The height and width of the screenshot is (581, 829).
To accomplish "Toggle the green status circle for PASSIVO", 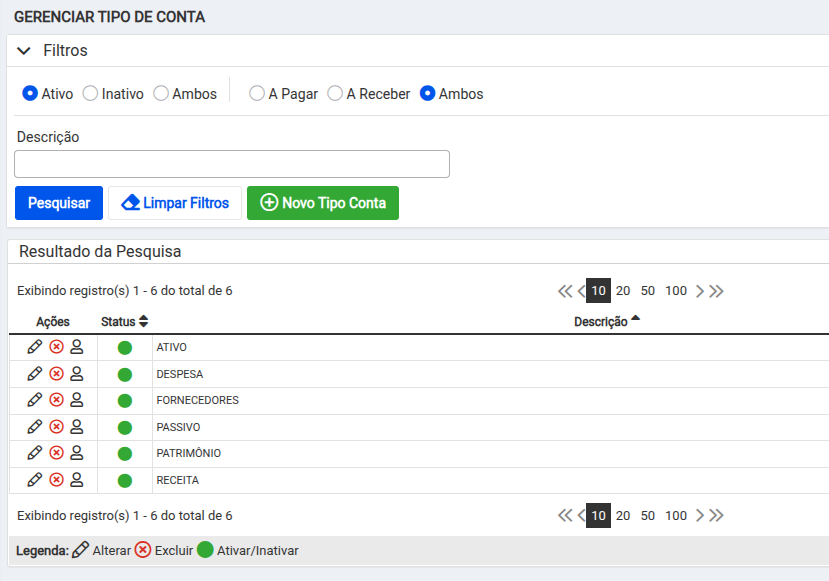I will (x=125, y=427).
